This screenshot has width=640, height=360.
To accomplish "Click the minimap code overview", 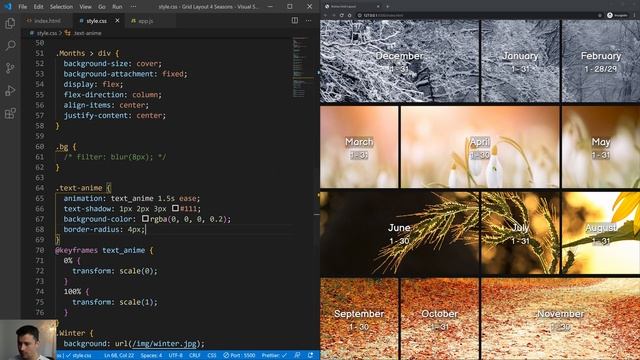I will point(302,67).
